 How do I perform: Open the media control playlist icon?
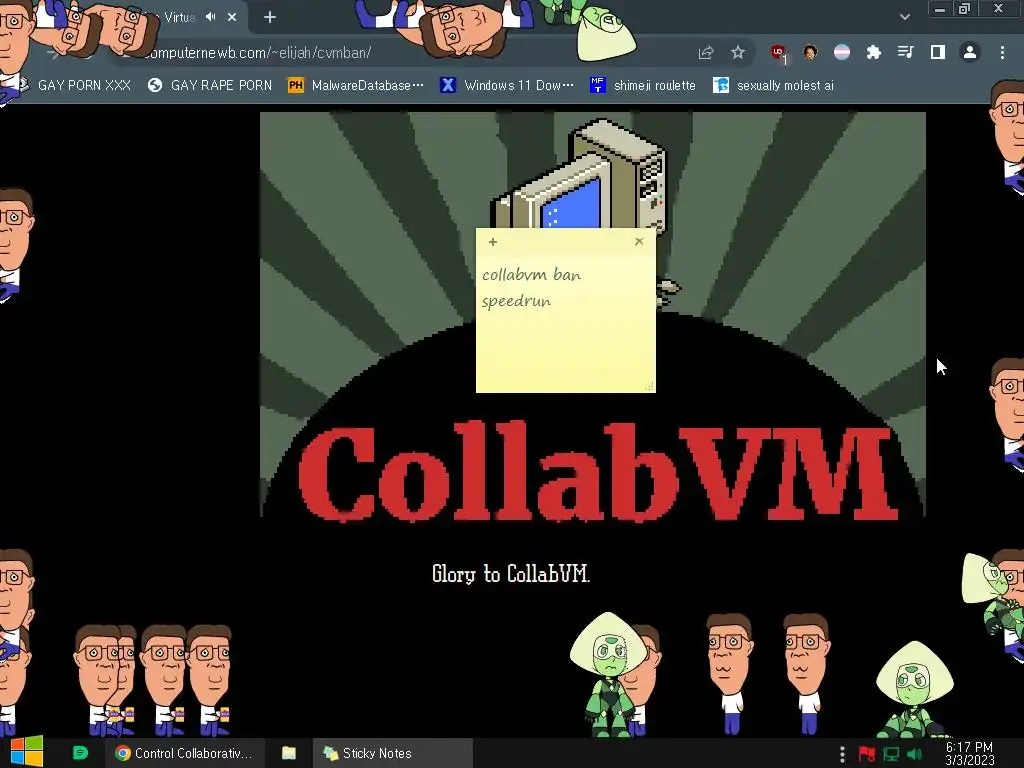905,52
